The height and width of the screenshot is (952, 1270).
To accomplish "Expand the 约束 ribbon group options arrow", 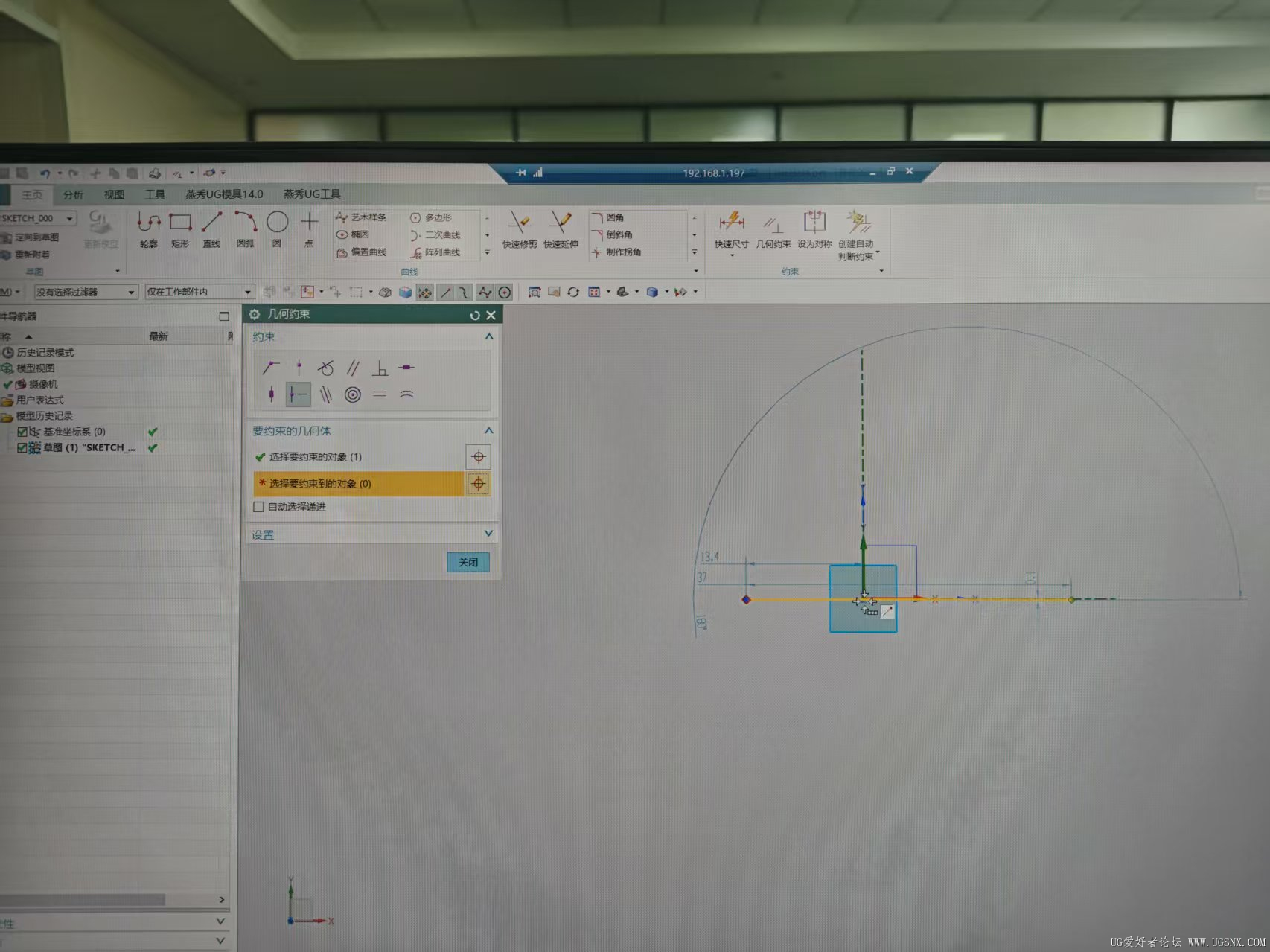I will 881,271.
